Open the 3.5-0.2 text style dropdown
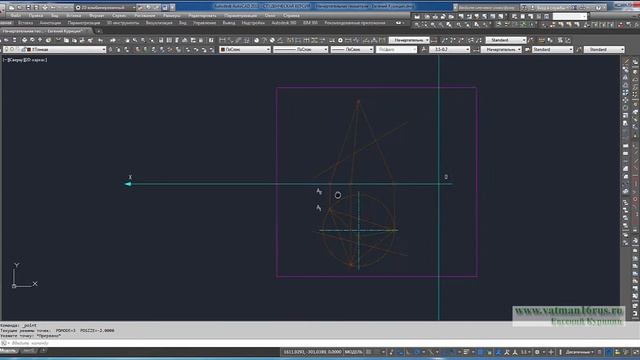Screen dimensions: 640x360 click(x=449, y=49)
